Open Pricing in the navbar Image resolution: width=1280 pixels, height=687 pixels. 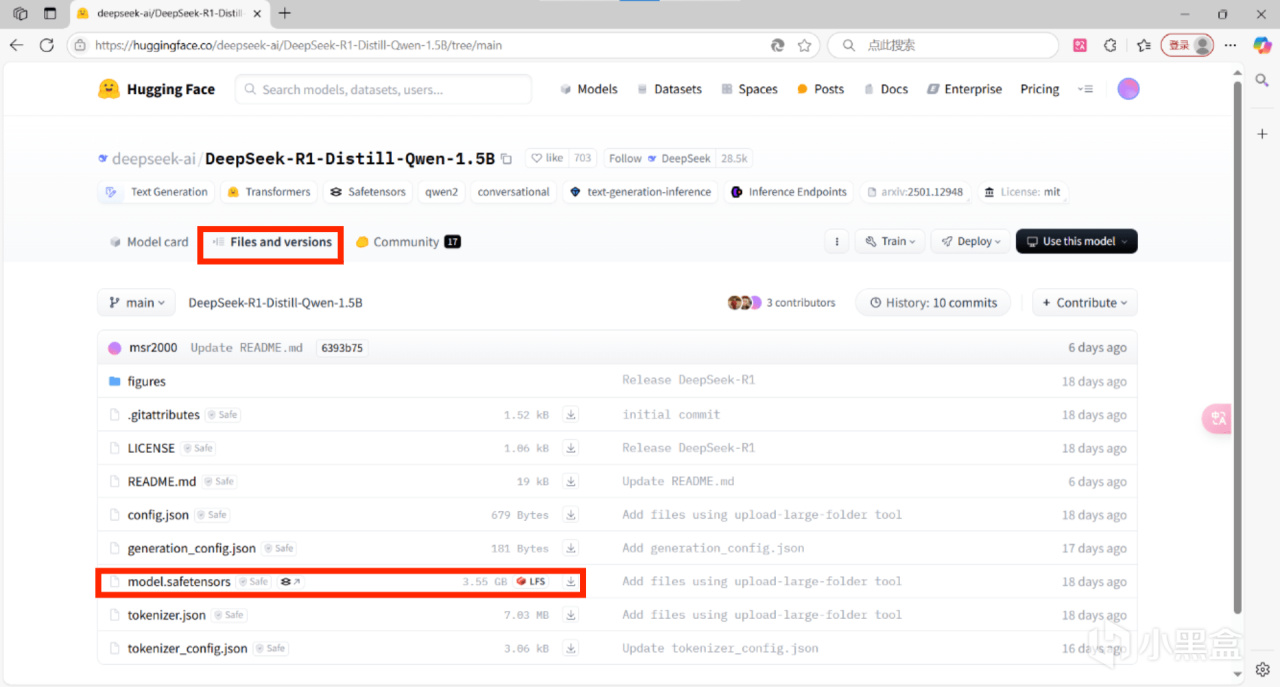pyautogui.click(x=1039, y=89)
